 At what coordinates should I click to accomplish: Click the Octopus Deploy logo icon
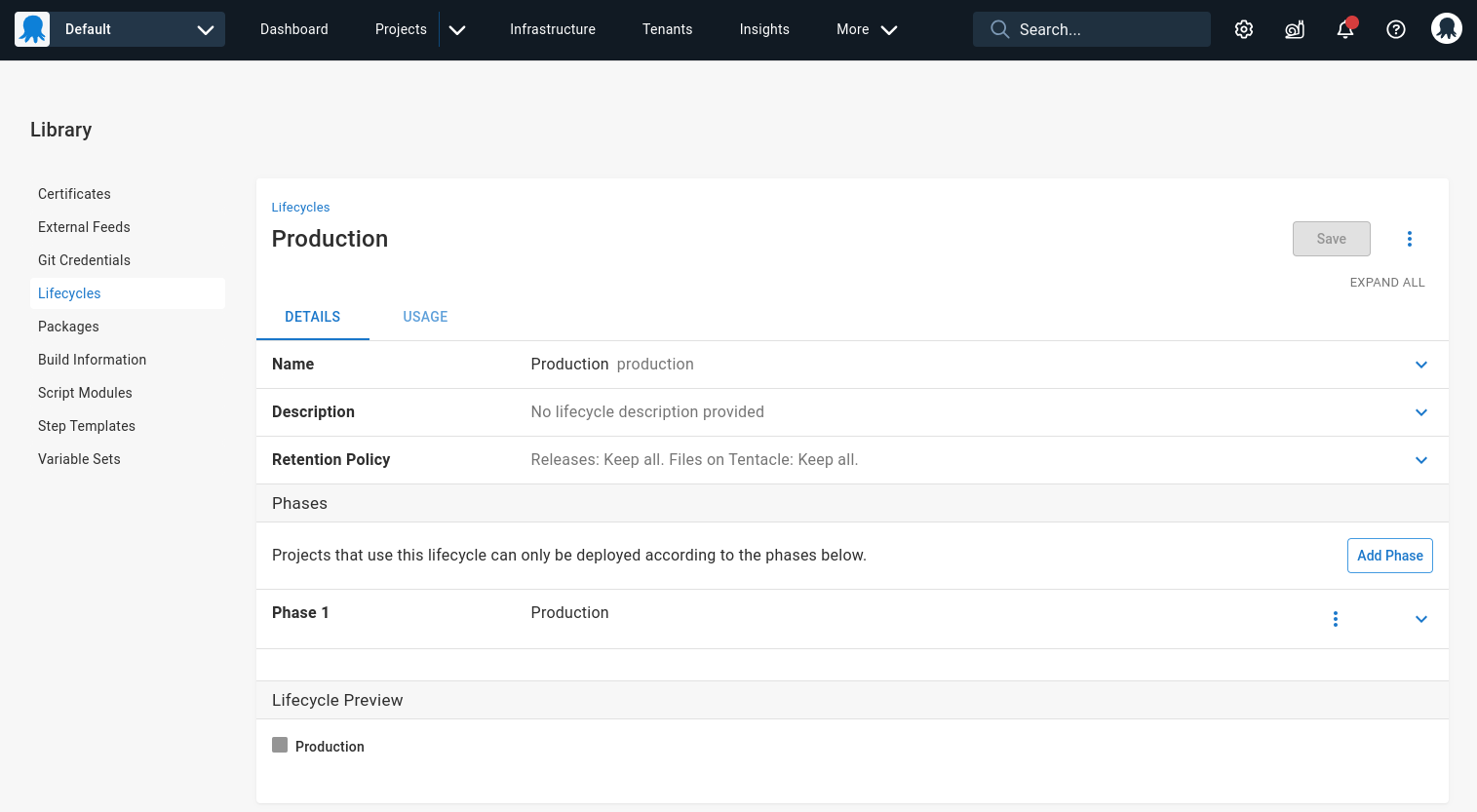click(x=32, y=29)
